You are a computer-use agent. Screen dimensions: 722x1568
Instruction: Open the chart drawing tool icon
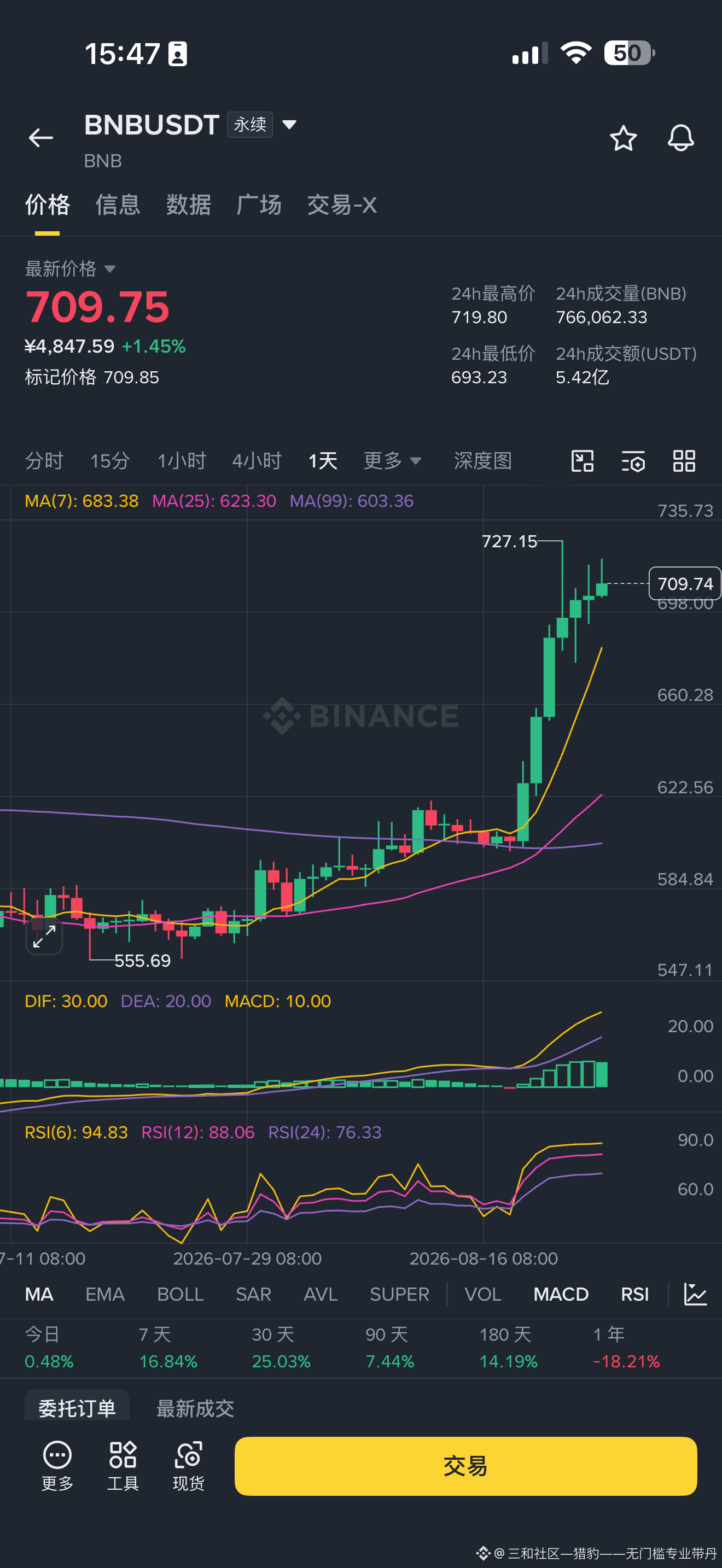582,461
